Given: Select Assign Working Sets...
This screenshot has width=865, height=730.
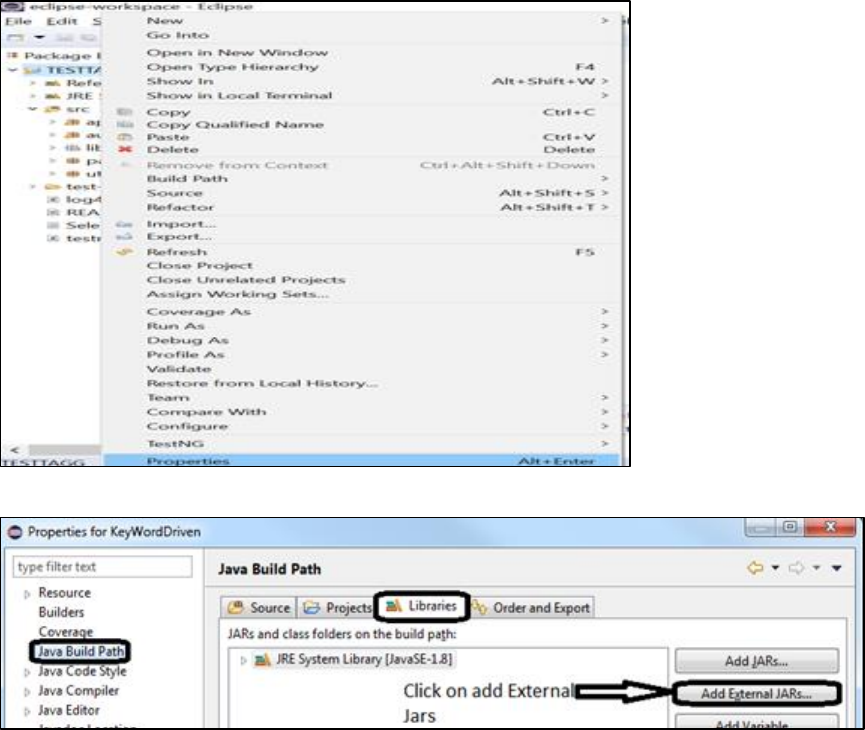Looking at the screenshot, I should [362, 295].
